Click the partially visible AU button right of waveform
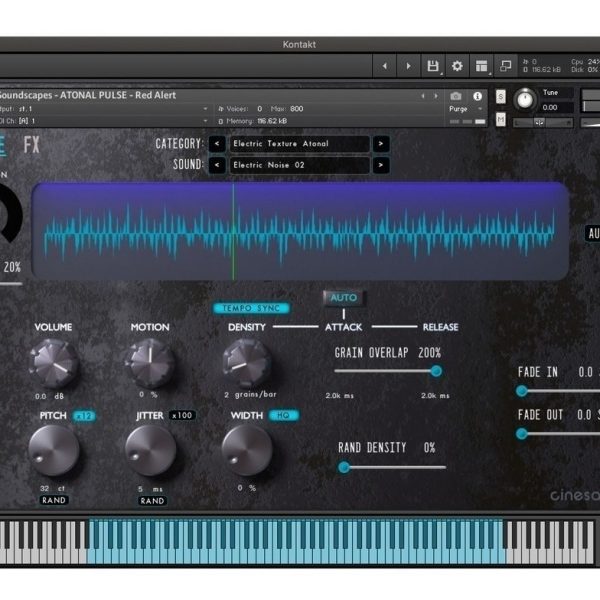The image size is (600, 600). pos(593,233)
